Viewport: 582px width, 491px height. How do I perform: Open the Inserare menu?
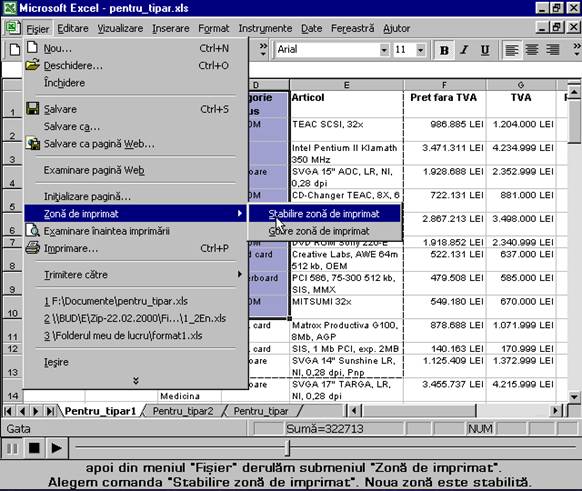[171, 28]
